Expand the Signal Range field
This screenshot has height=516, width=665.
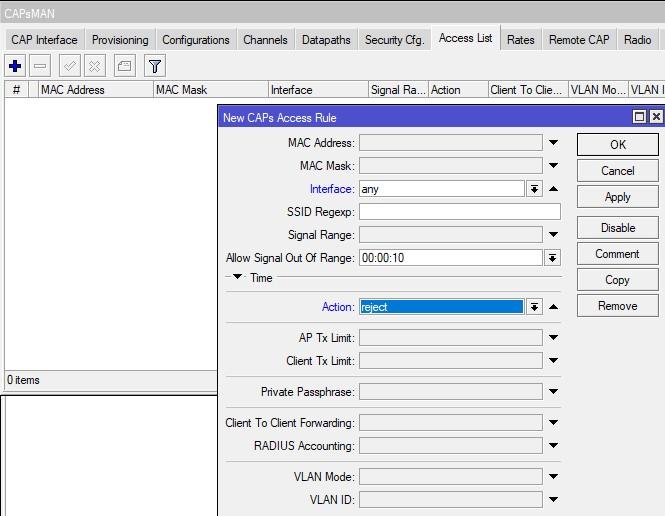tap(553, 235)
